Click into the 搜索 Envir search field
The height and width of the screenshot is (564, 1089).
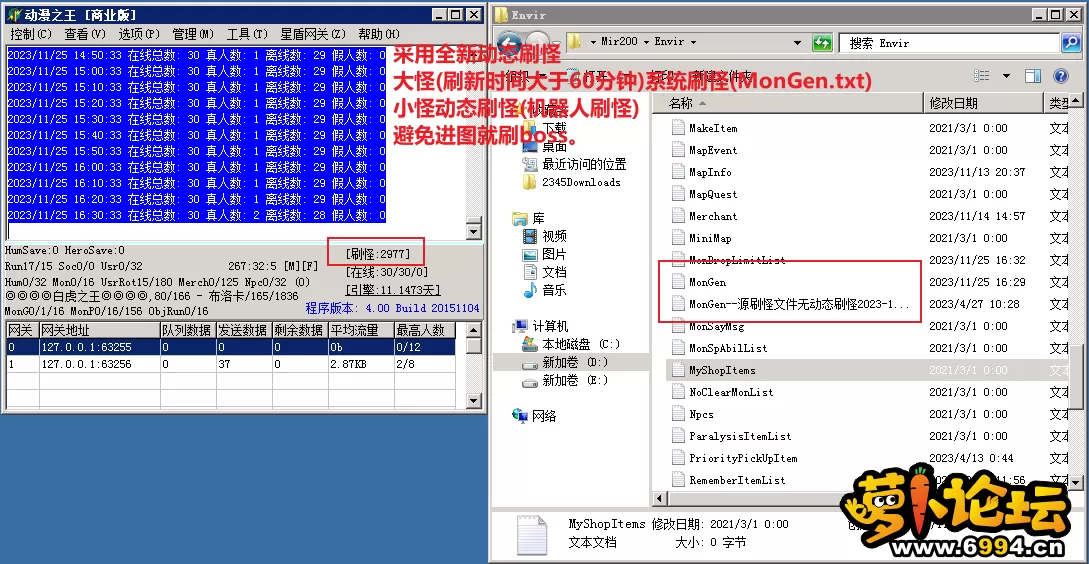950,43
